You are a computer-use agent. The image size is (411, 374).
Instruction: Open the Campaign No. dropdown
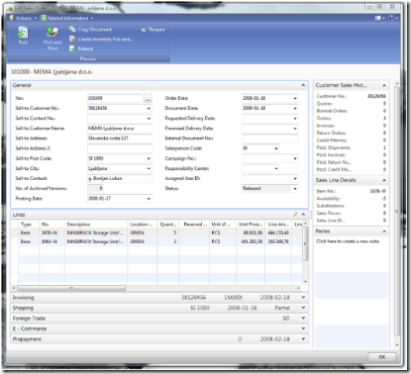(295, 159)
